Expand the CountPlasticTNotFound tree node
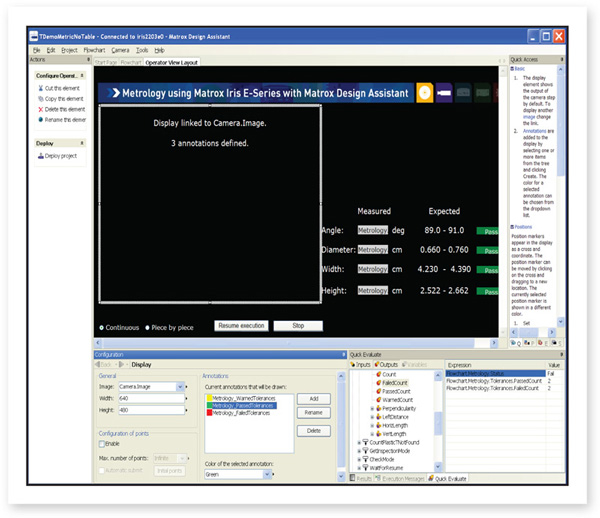This screenshot has height=518, width=600. [x=359, y=443]
